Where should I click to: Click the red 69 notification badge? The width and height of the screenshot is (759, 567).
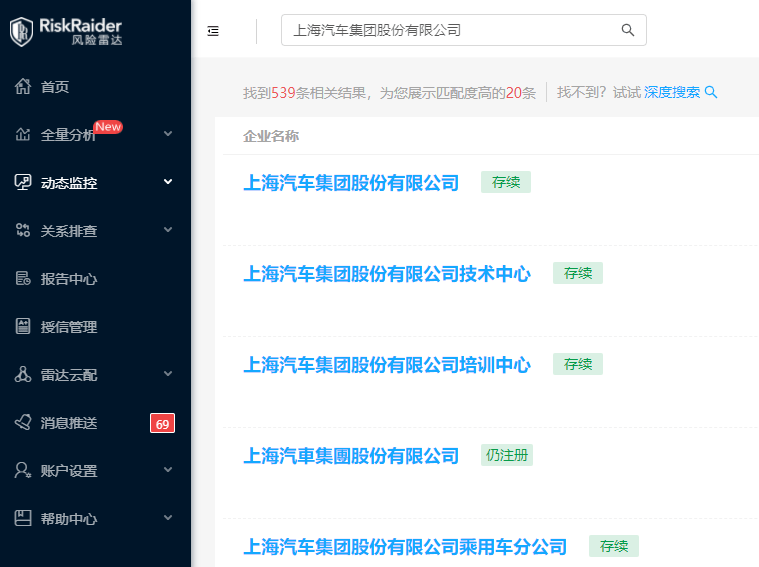tap(162, 424)
